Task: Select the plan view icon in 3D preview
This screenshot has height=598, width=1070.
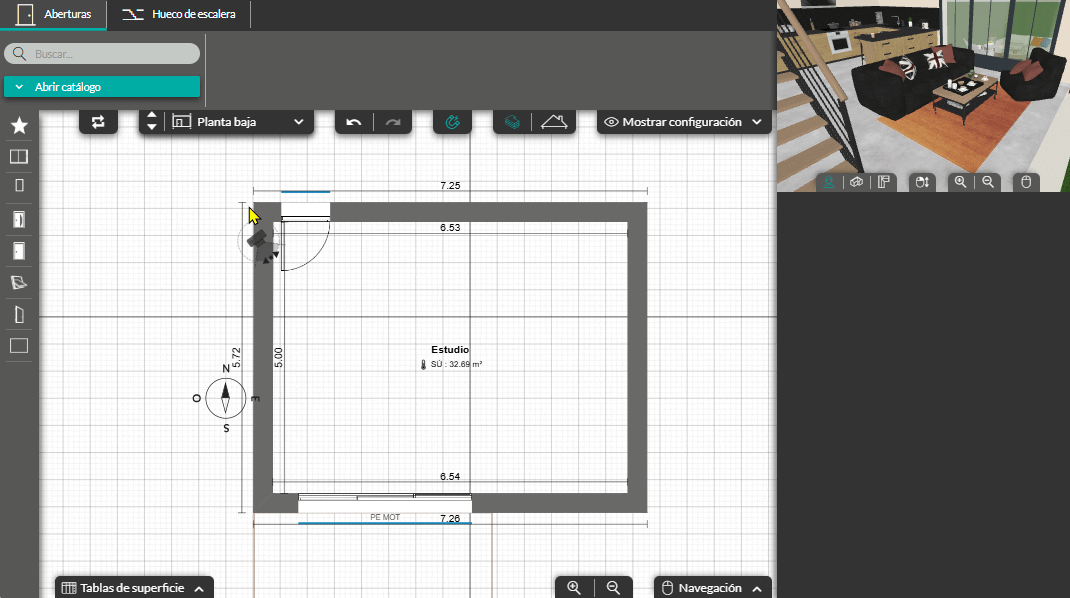Action: [x=884, y=182]
